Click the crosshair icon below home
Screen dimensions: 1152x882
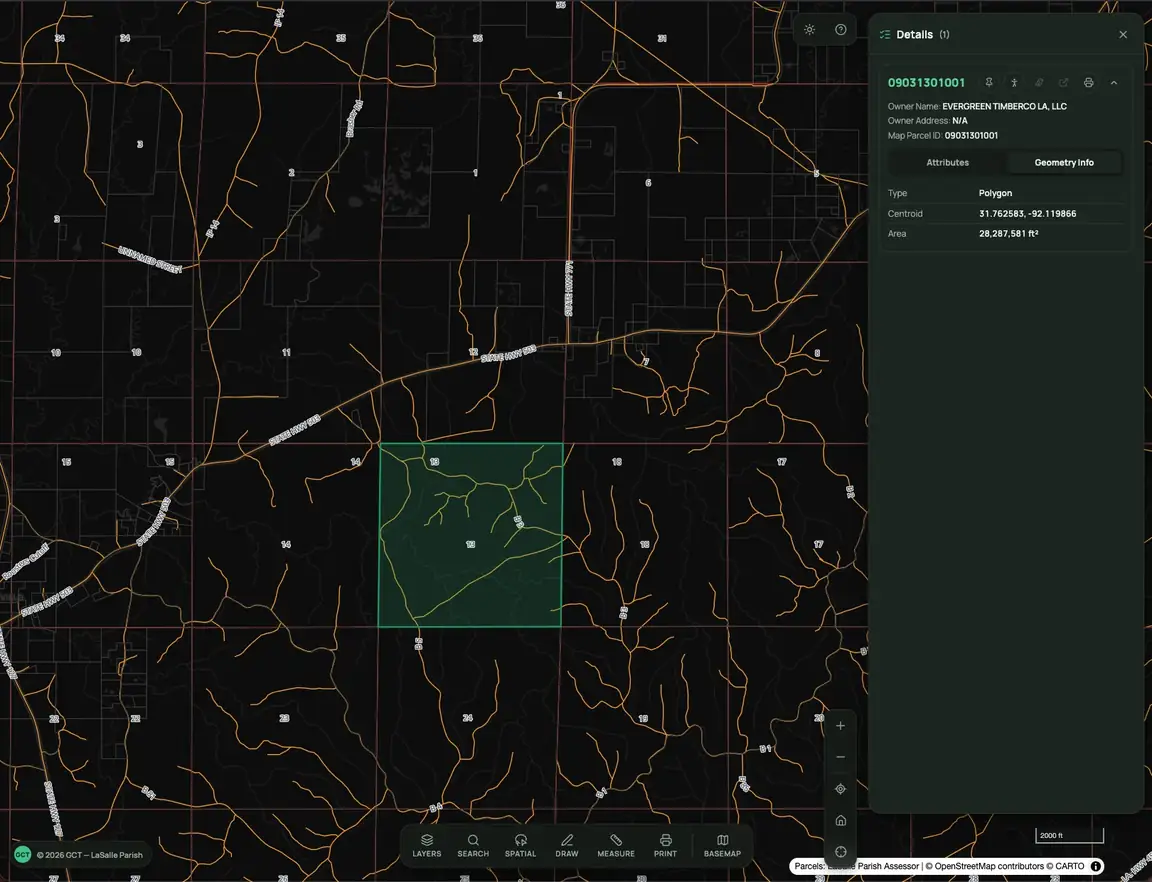[x=840, y=852]
